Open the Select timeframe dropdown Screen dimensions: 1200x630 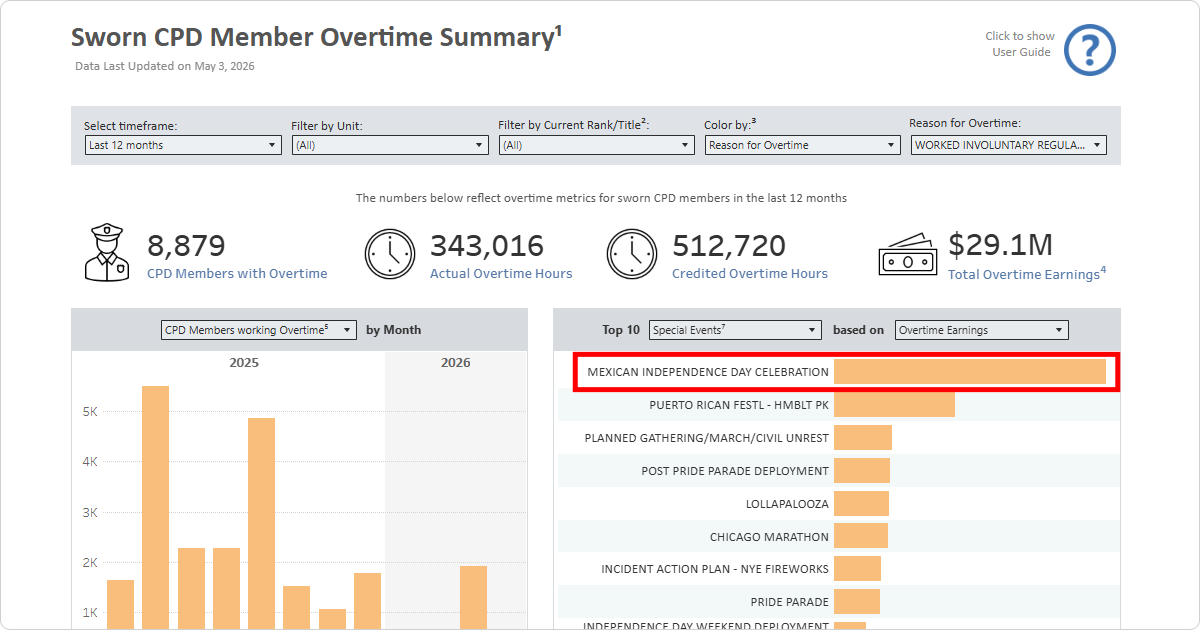[182, 145]
